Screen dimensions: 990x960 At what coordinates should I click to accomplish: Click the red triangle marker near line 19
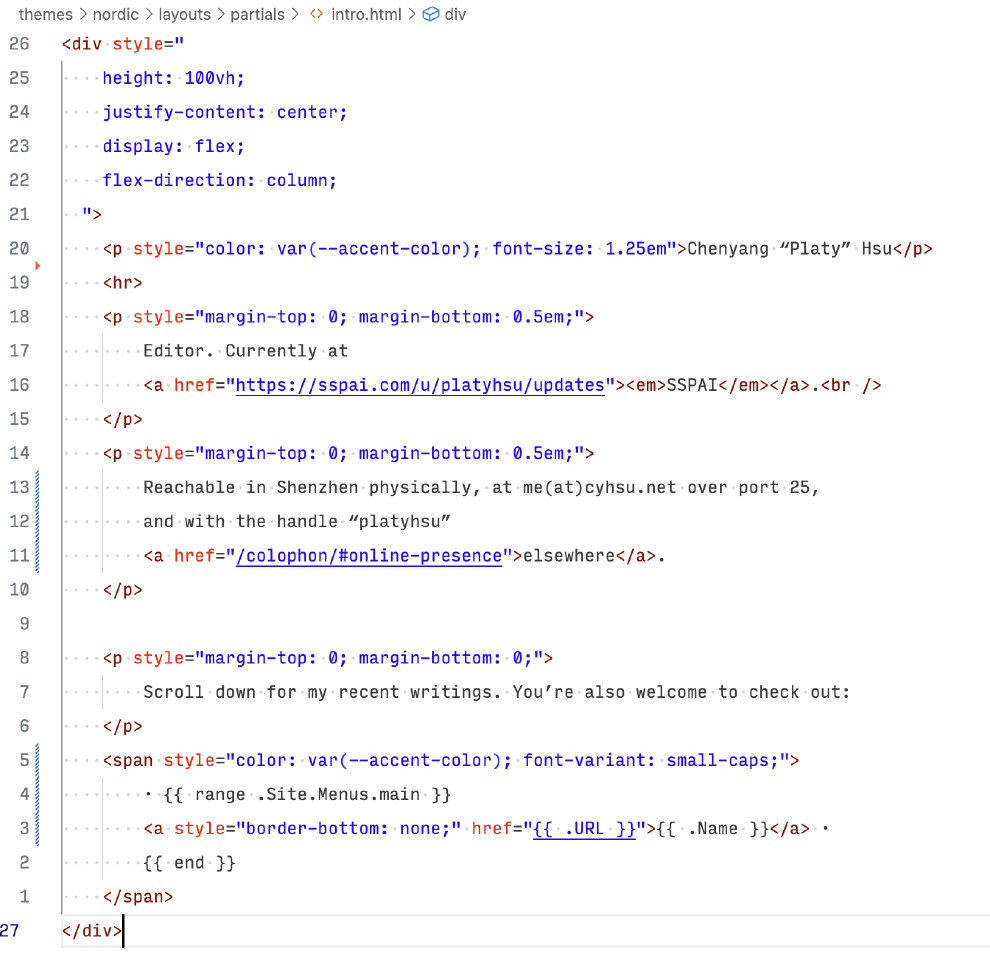pyautogui.click(x=38, y=266)
